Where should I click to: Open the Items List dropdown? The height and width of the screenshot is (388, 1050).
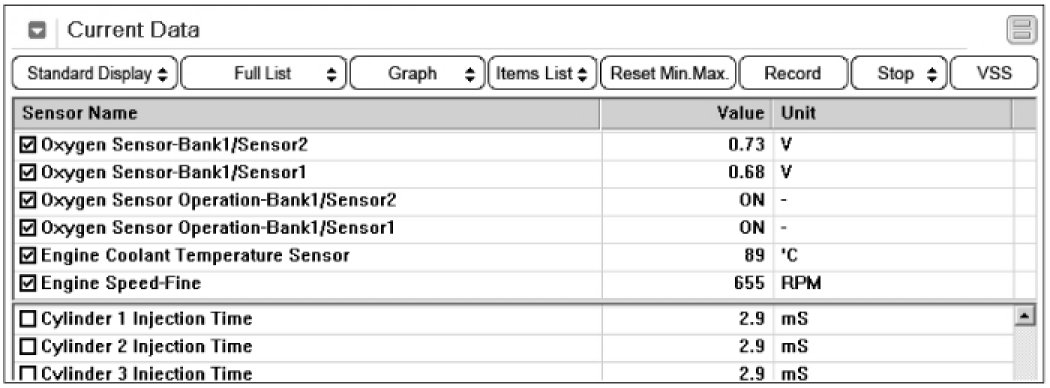542,74
